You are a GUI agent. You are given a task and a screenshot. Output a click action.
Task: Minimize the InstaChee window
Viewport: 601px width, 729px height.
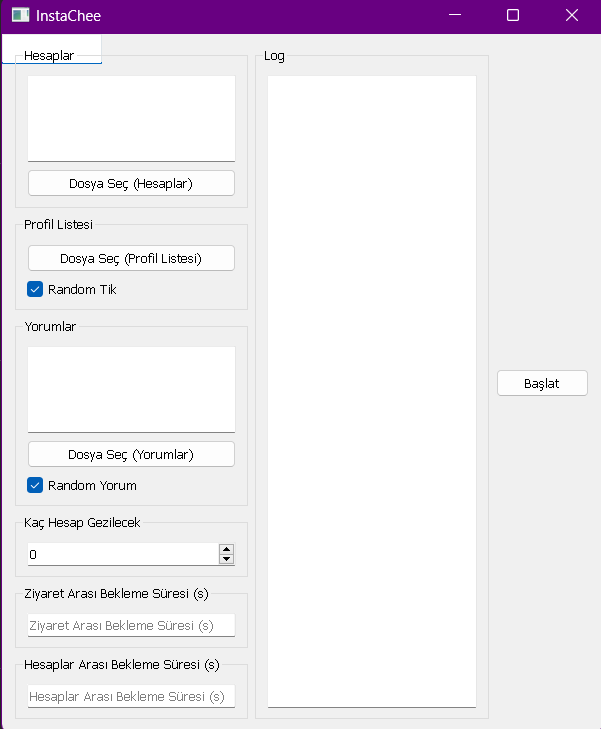coord(455,15)
